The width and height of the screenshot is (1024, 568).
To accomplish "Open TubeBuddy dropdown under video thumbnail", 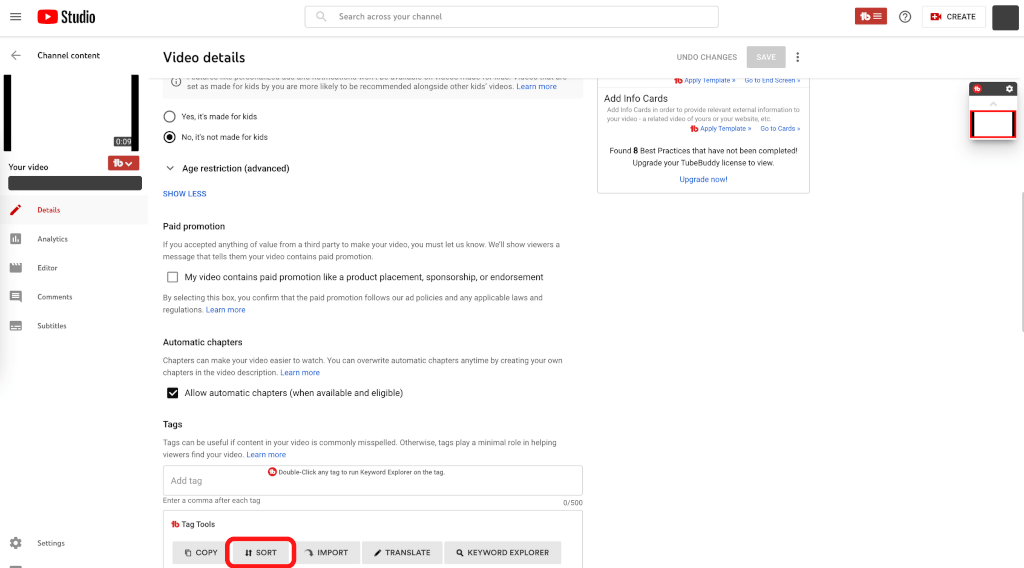I will 123,163.
